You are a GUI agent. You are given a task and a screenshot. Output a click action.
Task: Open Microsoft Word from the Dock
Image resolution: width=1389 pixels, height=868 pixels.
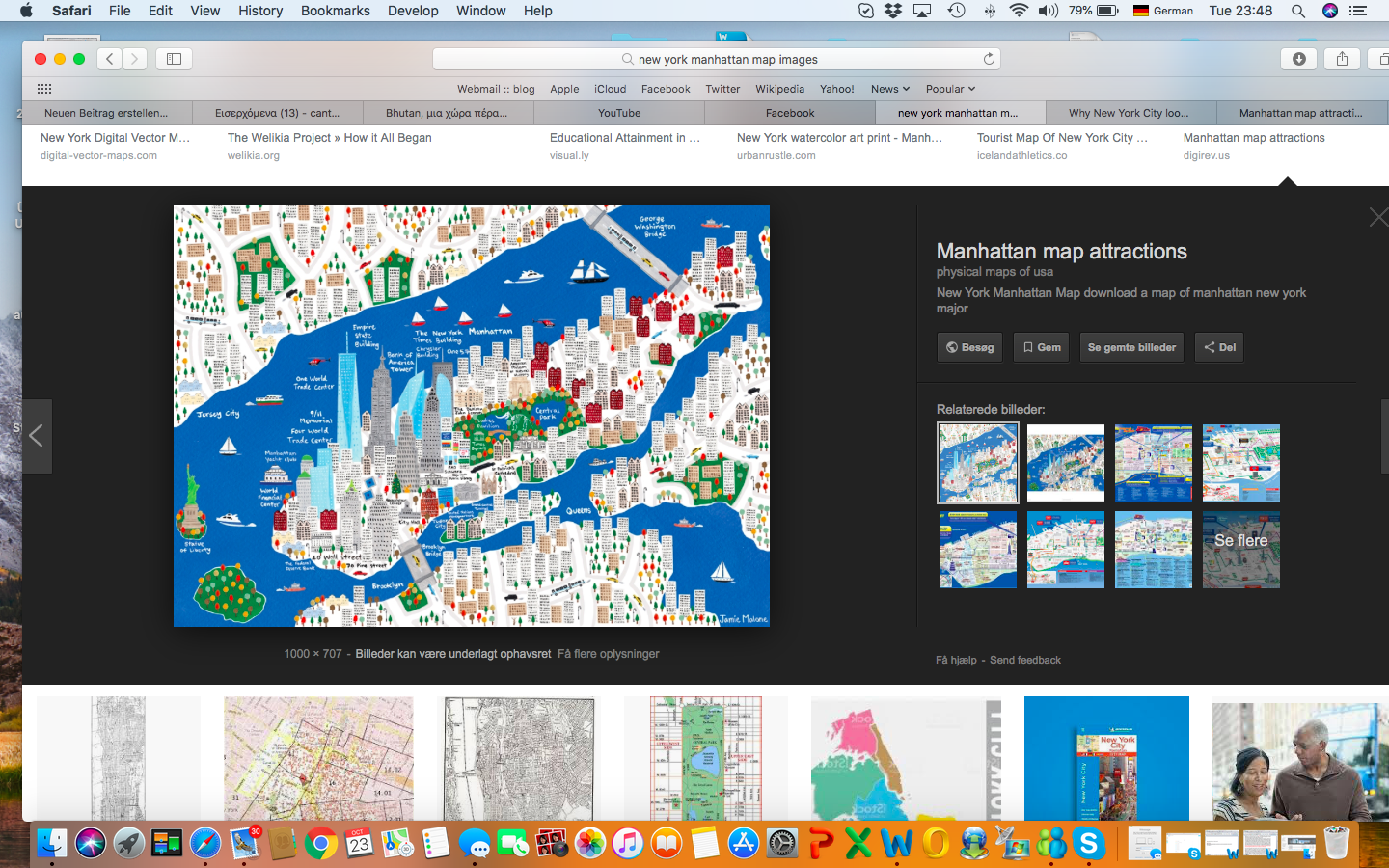pyautogui.click(x=896, y=844)
